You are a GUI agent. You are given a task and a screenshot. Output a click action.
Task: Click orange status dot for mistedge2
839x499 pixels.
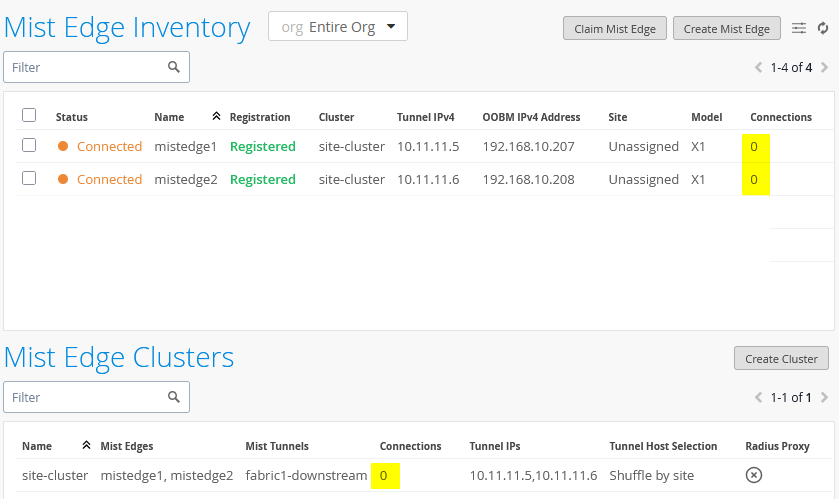point(63,179)
